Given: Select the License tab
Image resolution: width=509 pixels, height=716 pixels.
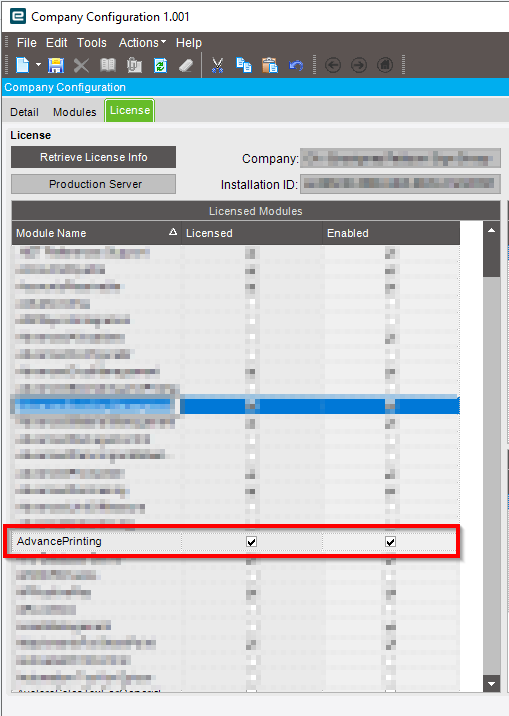Looking at the screenshot, I should tap(130, 111).
